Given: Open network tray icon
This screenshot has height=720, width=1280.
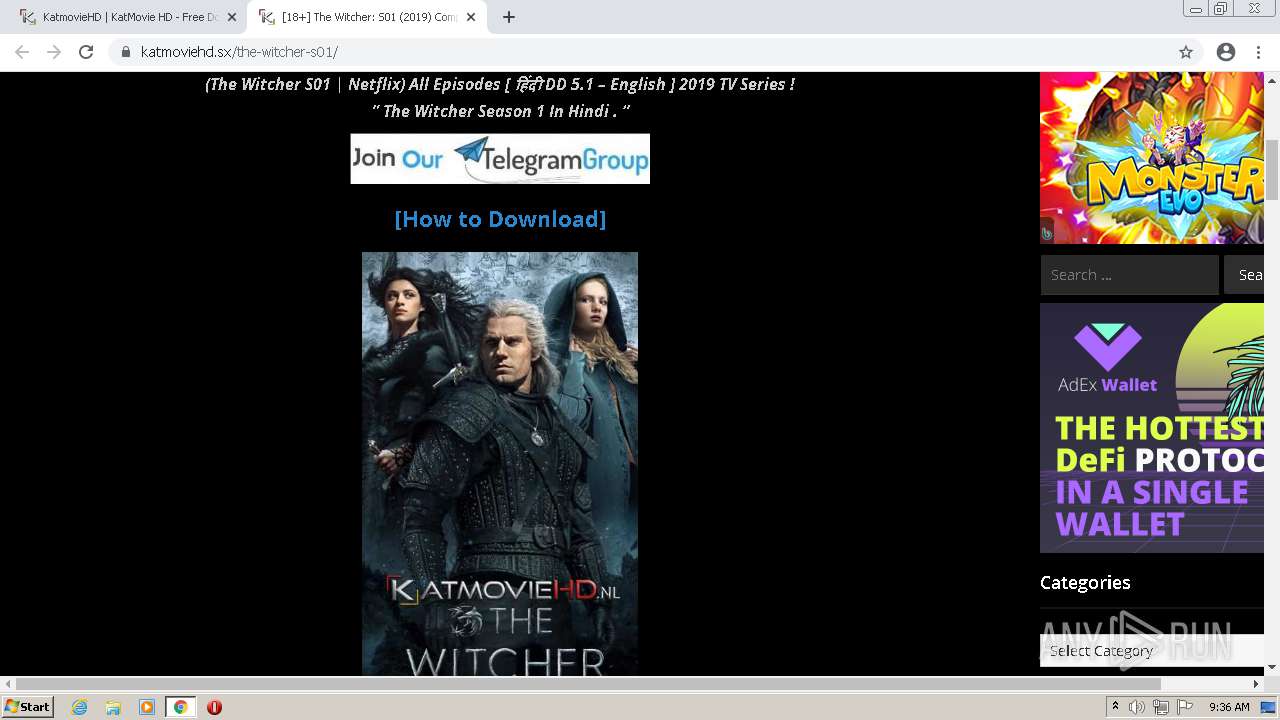Looking at the screenshot, I should point(1161,707).
